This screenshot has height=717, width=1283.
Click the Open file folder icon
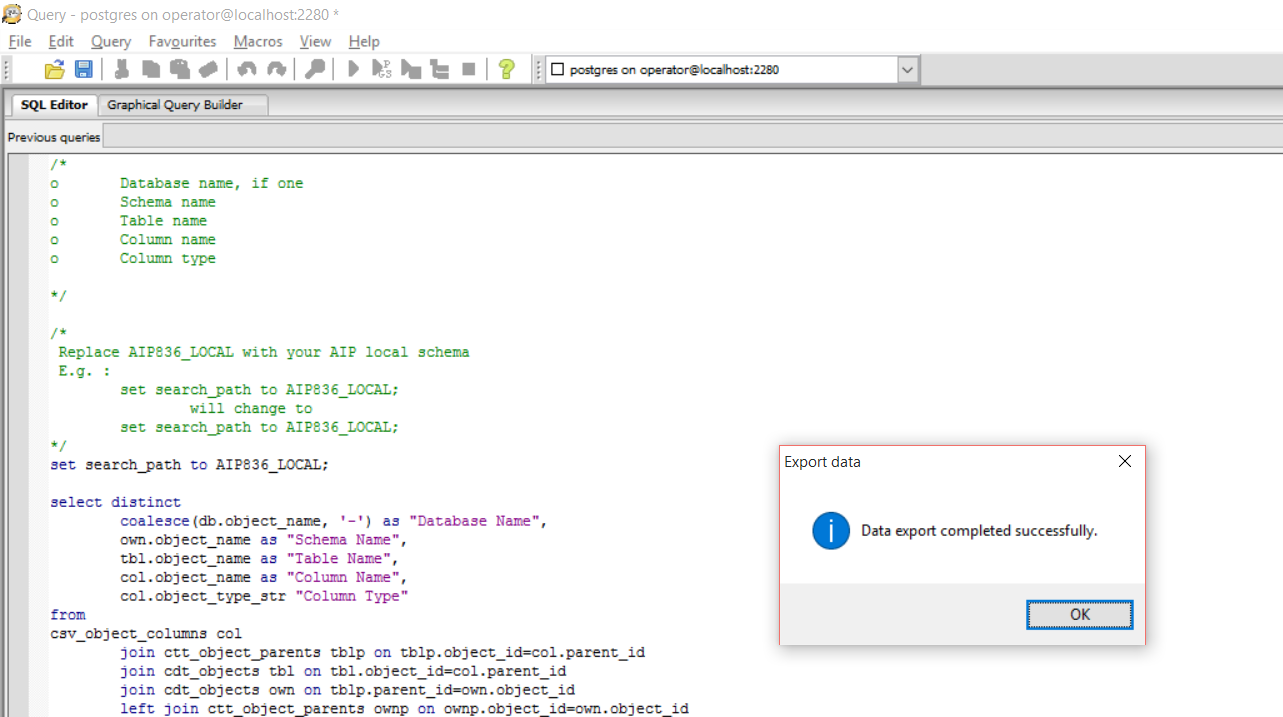pos(55,69)
